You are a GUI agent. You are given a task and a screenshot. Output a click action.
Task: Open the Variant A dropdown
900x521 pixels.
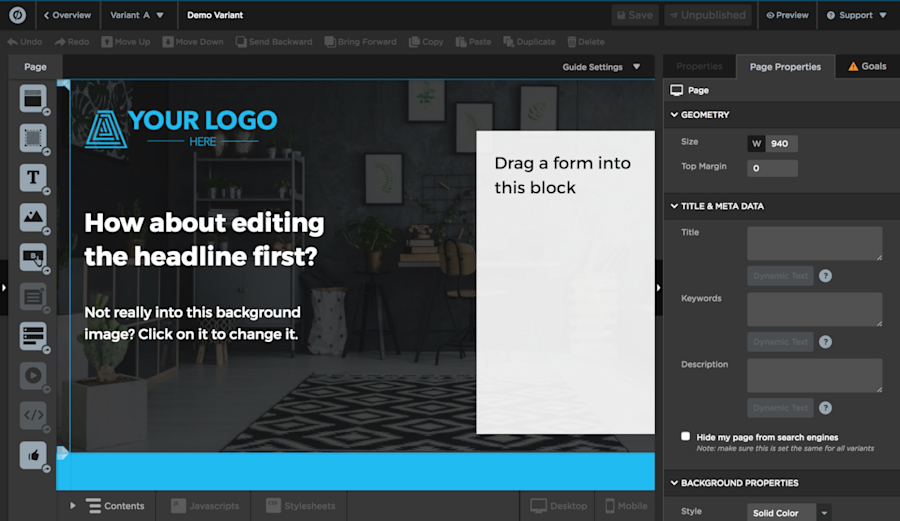tap(137, 15)
